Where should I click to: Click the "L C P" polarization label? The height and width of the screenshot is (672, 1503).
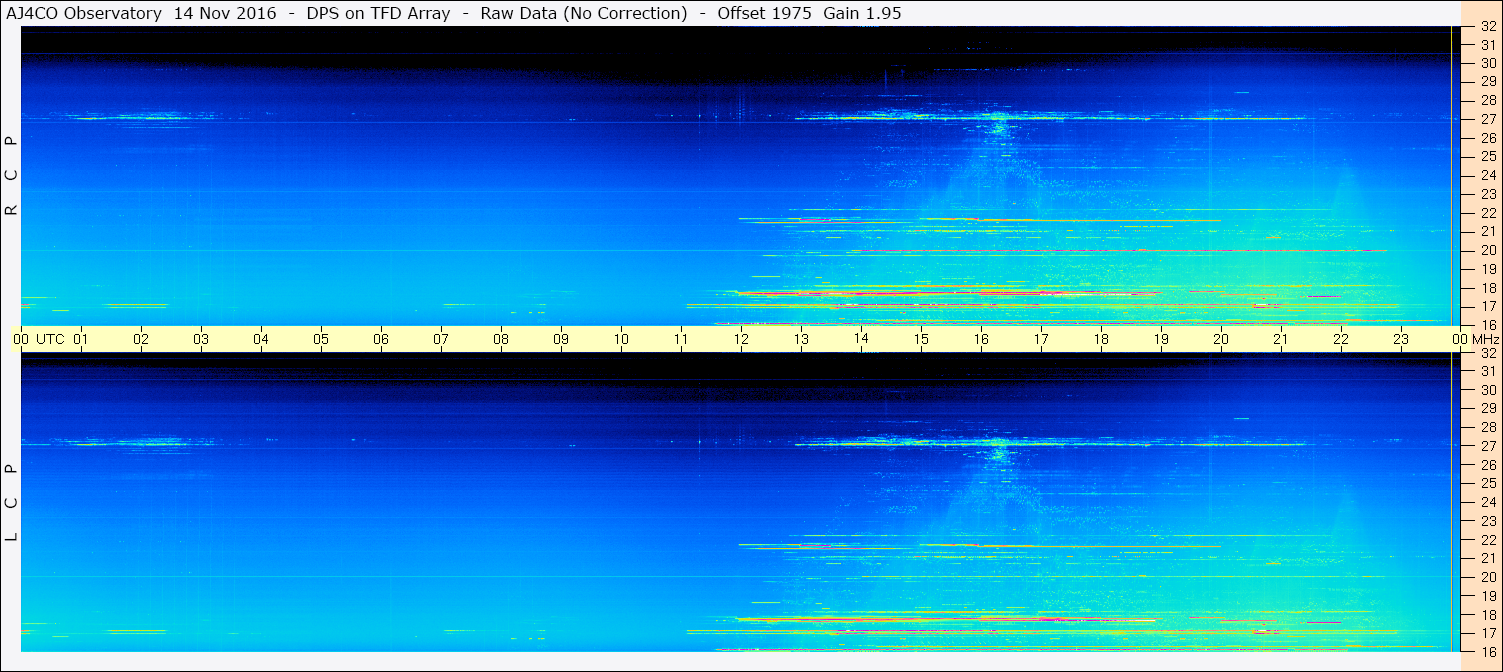click(x=11, y=502)
